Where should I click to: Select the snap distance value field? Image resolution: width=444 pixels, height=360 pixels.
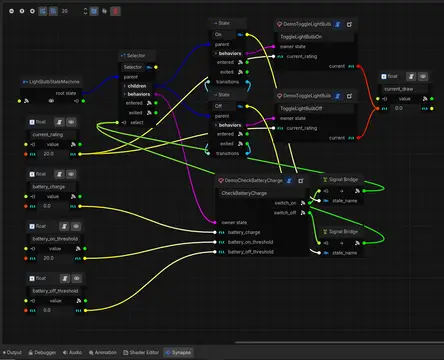click(71, 11)
